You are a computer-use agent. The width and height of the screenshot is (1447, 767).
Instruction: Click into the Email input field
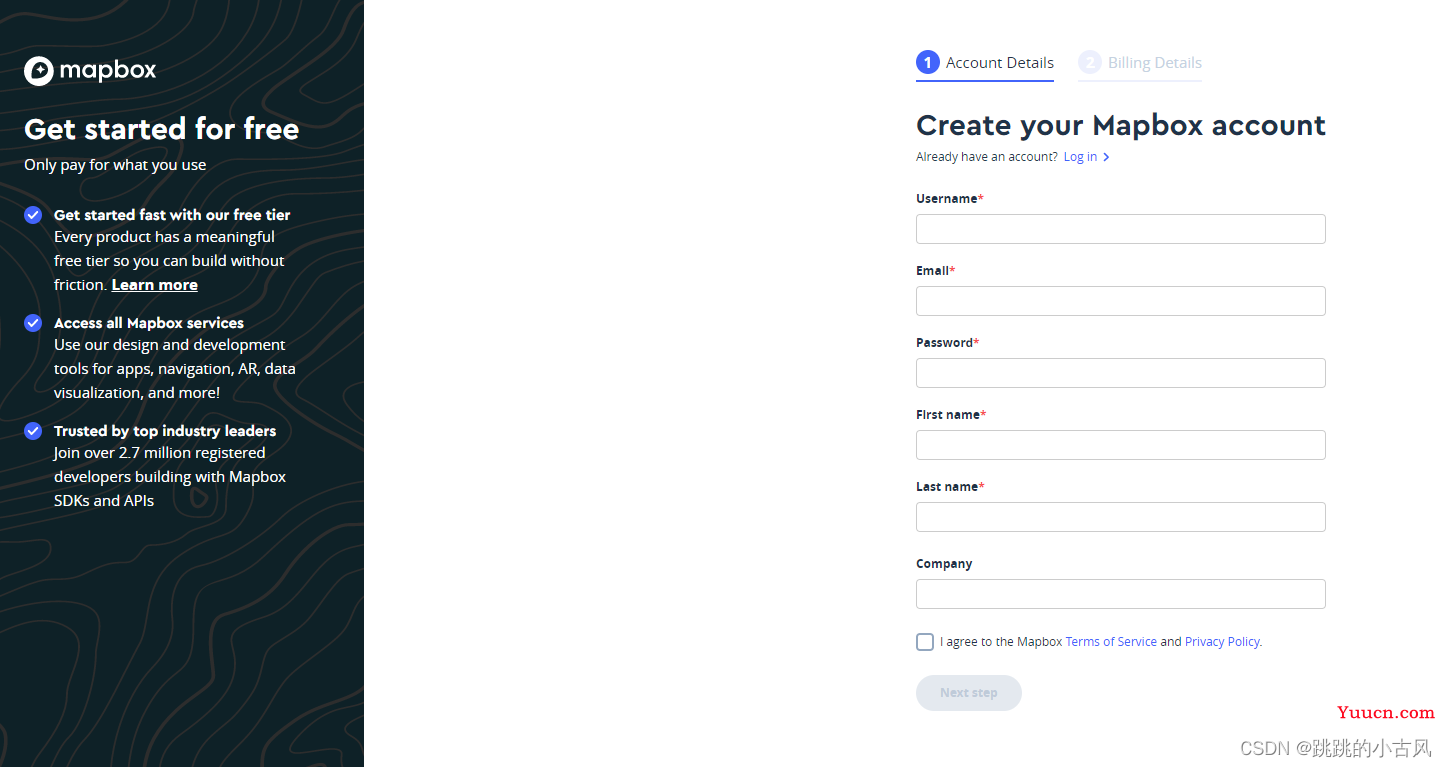point(1120,301)
